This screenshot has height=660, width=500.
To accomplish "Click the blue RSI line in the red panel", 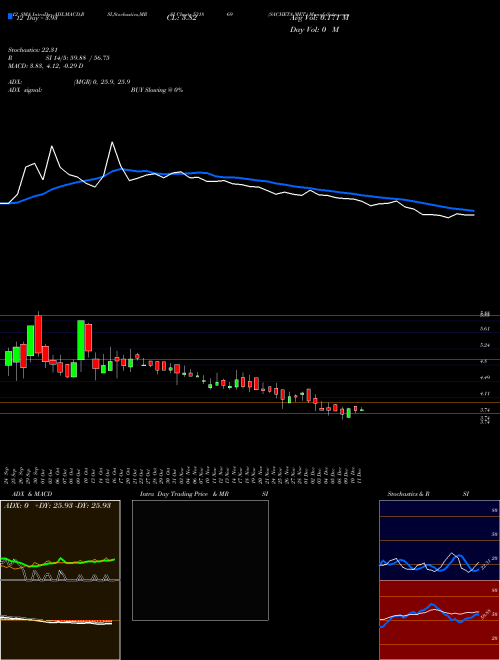I will point(432,606).
